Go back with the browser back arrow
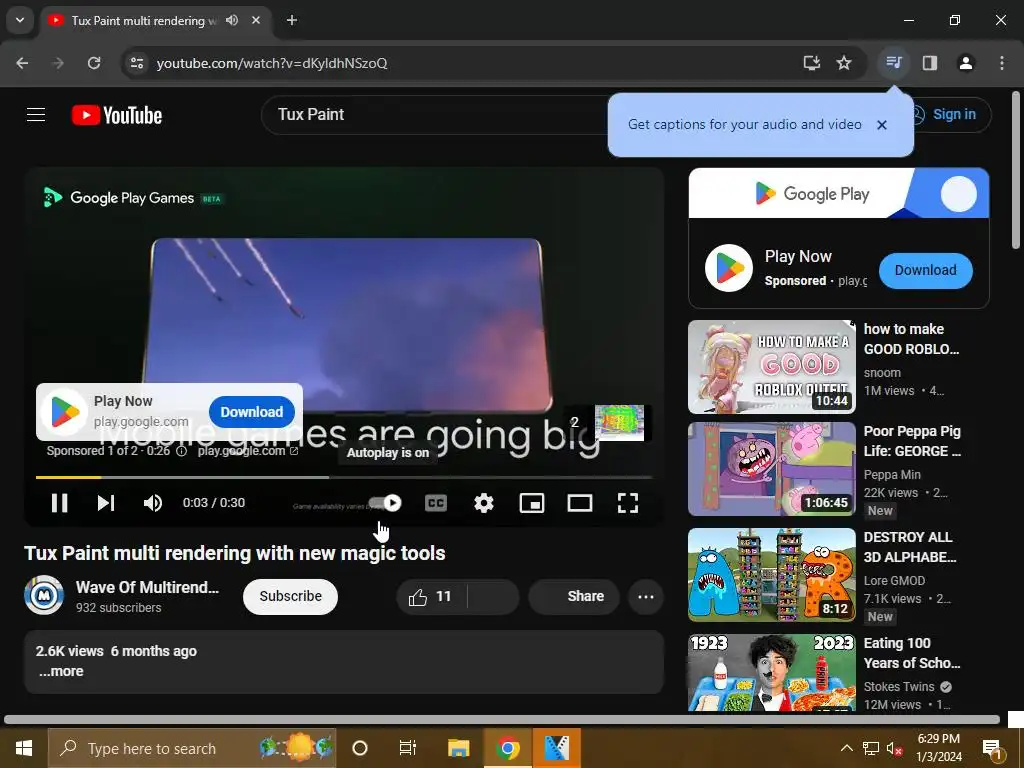1024x768 pixels. [22, 63]
